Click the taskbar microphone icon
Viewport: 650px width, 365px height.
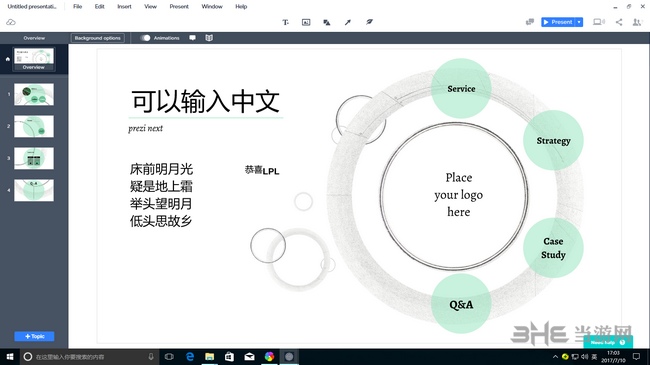coord(151,357)
